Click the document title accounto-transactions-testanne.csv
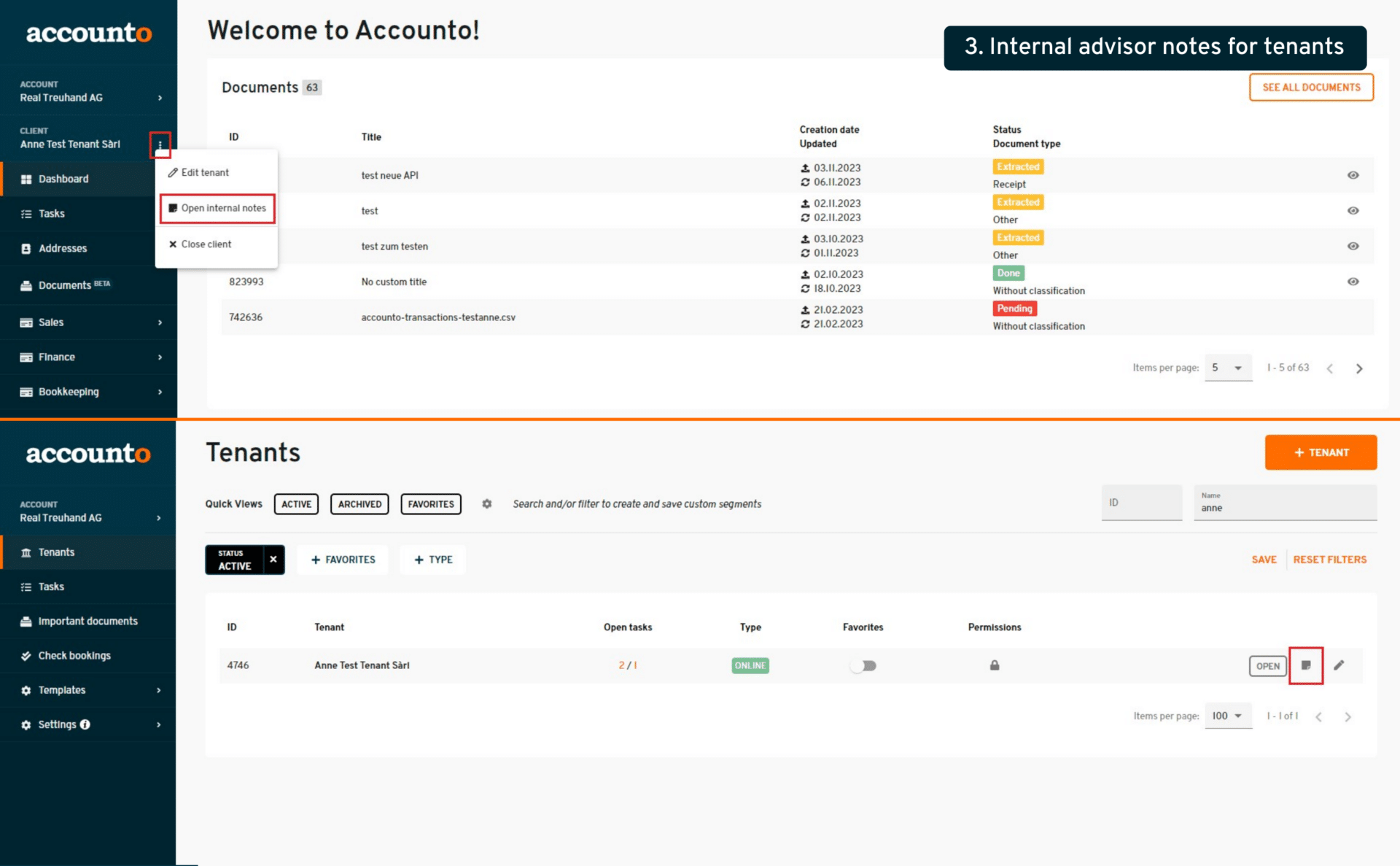This screenshot has height=866, width=1400. (438, 317)
